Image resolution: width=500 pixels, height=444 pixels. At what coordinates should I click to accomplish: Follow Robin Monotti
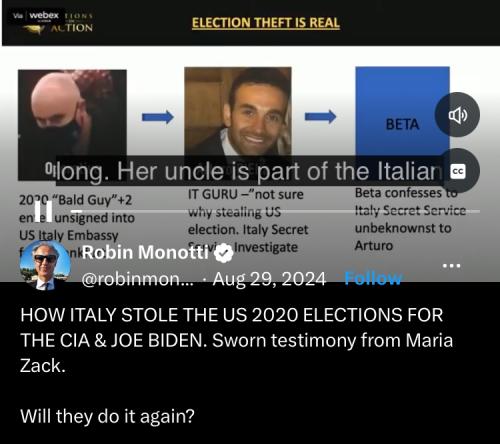373,278
